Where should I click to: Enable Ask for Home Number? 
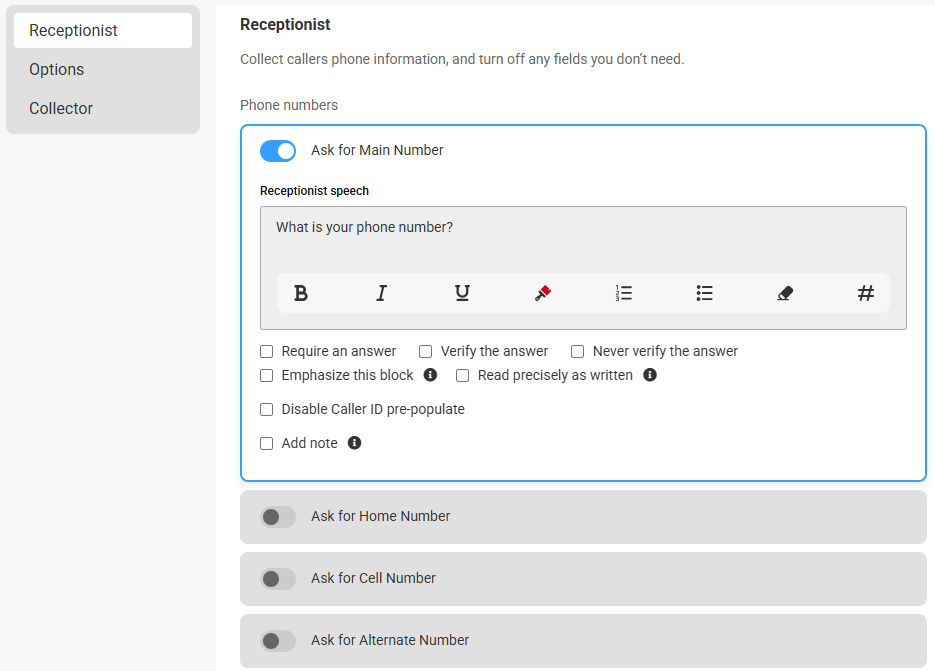(x=278, y=517)
